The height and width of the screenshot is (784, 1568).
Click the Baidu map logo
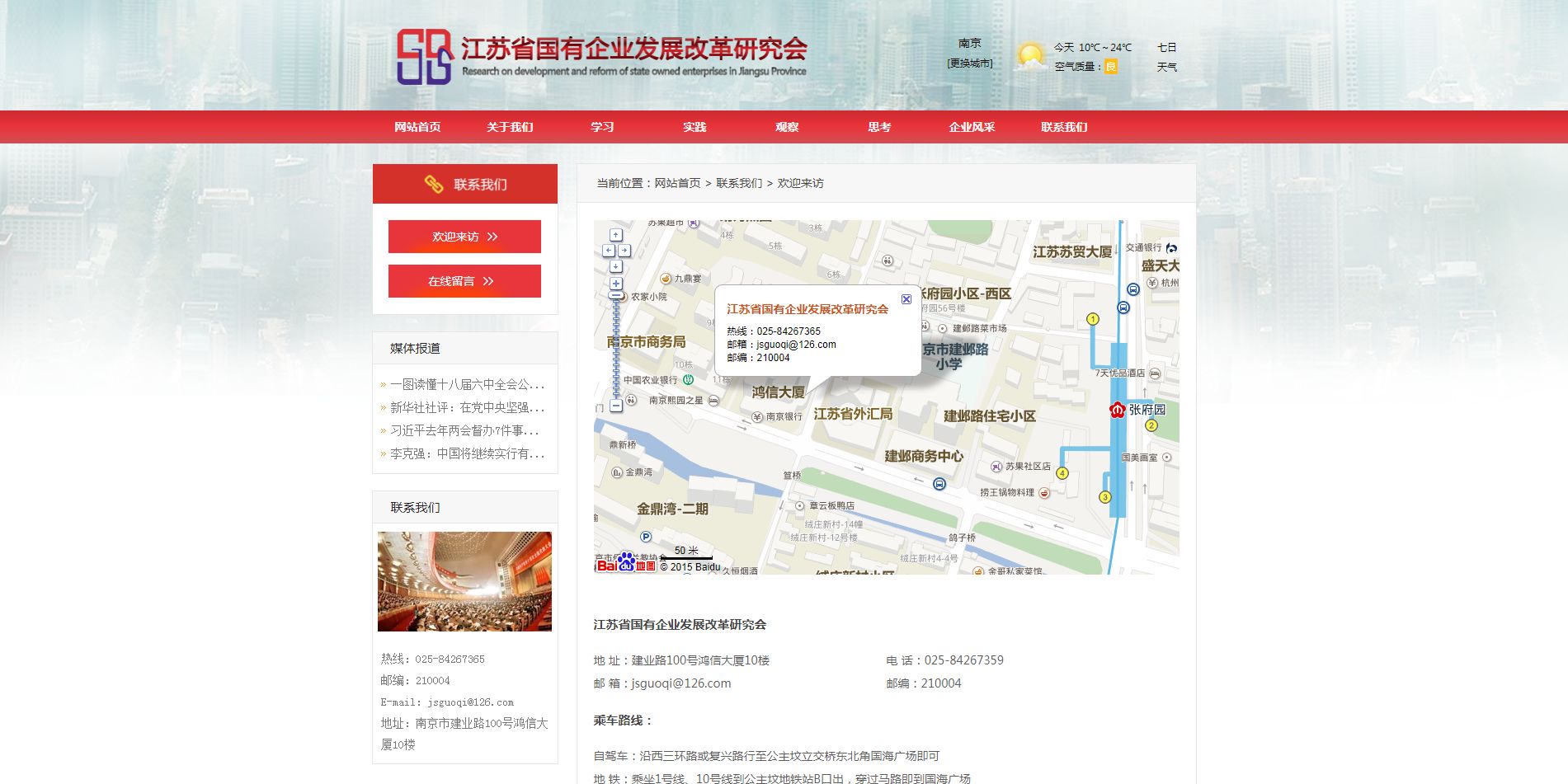click(x=625, y=564)
